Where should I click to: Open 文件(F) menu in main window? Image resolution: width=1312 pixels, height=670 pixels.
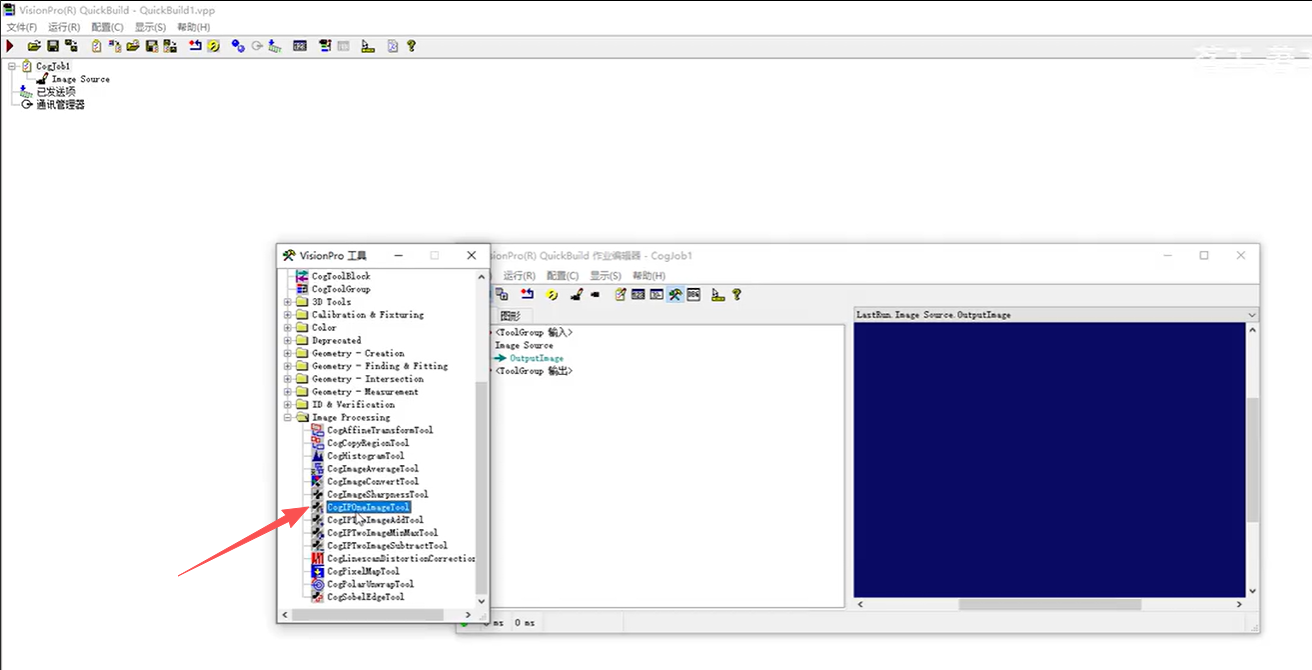22,27
